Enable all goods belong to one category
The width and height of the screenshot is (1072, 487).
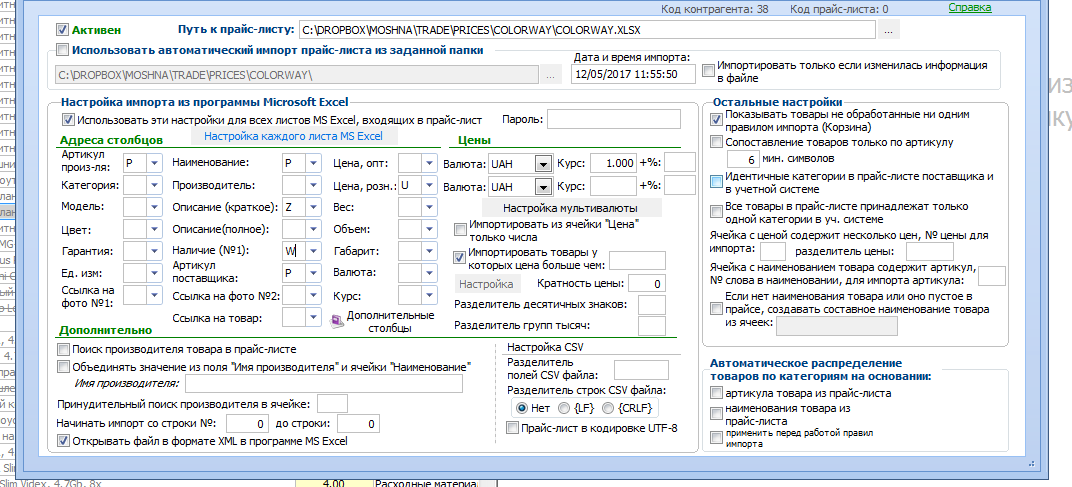(716, 211)
